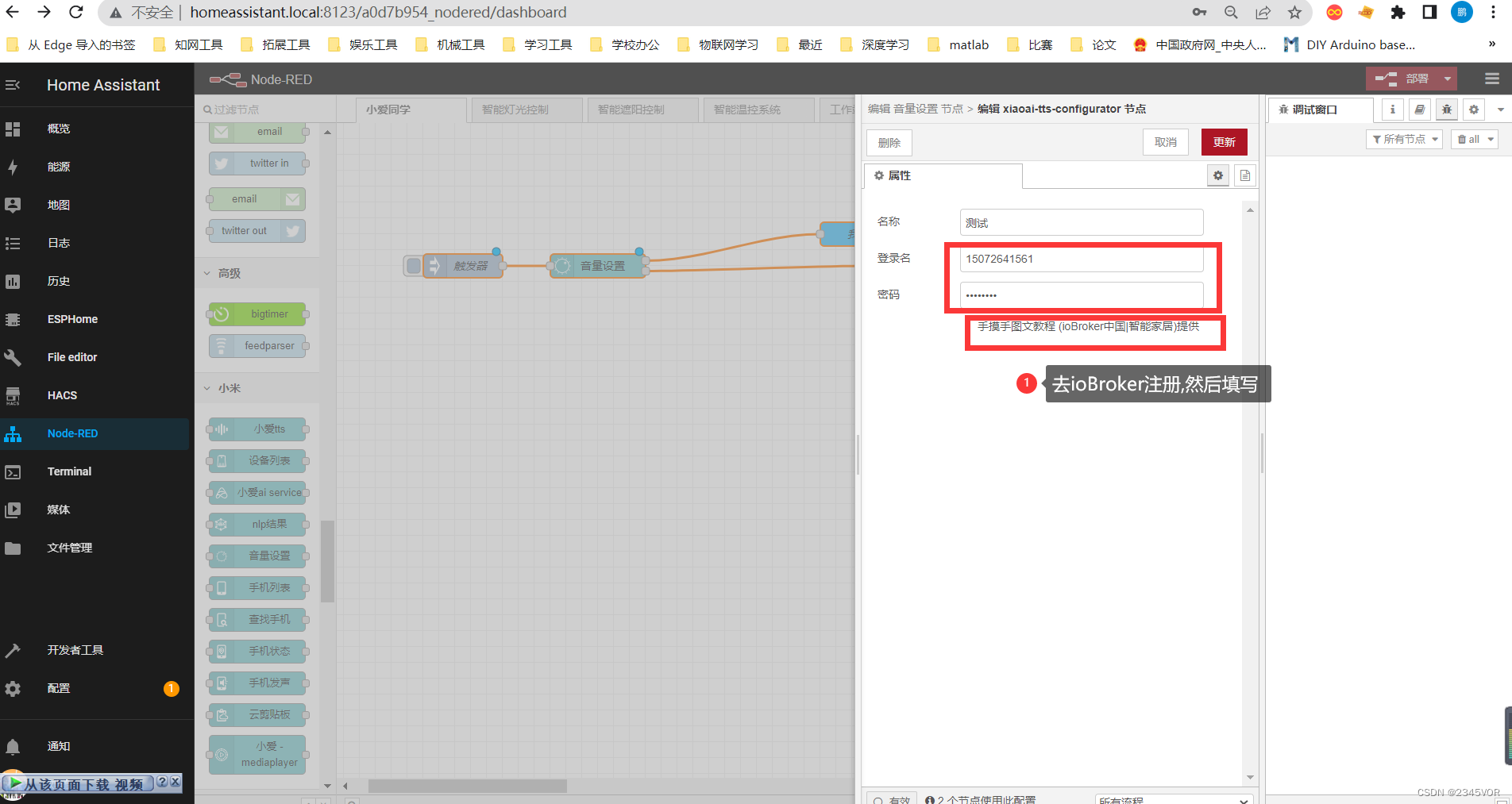
Task: Toggle the 触发器 inject node button
Action: point(414,266)
